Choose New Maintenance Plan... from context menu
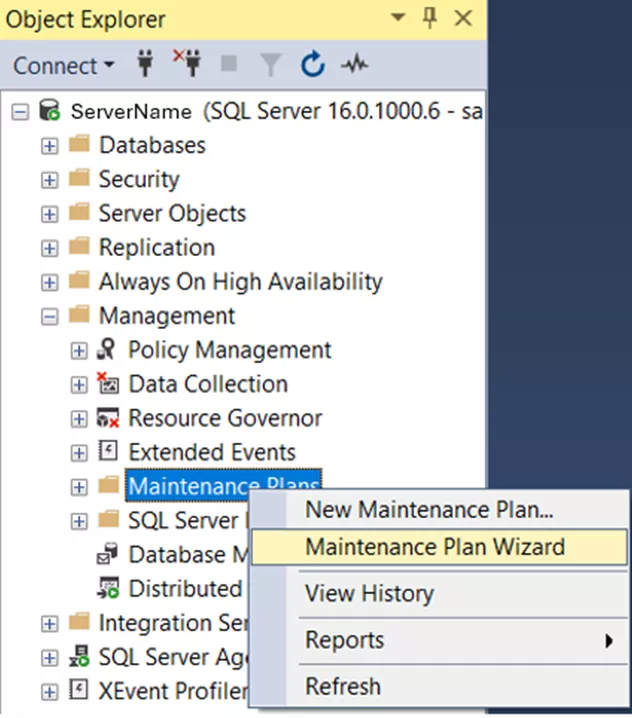Image resolution: width=632 pixels, height=718 pixels. point(439,510)
